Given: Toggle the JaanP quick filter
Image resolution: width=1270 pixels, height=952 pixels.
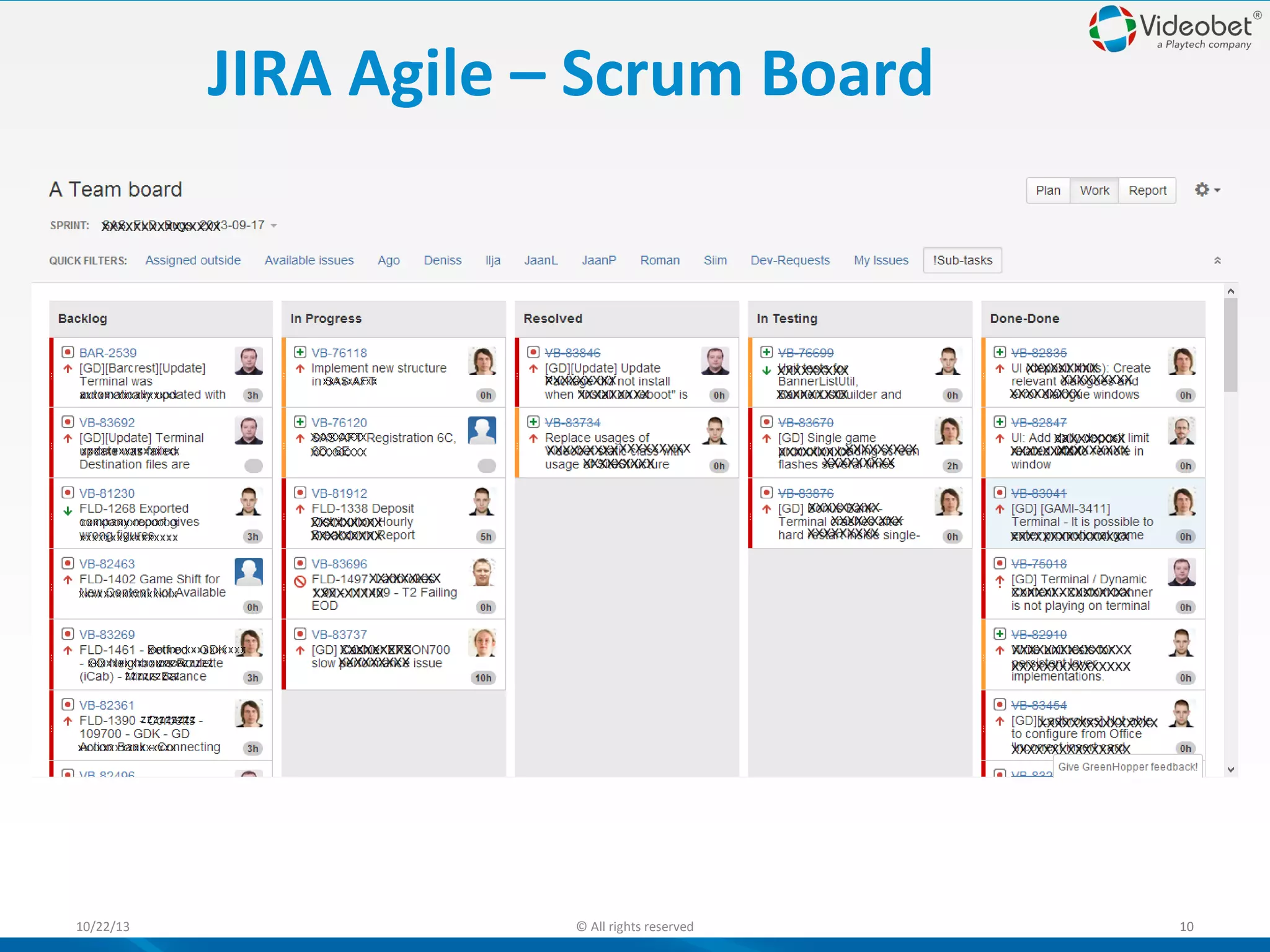Looking at the screenshot, I should pyautogui.click(x=599, y=260).
